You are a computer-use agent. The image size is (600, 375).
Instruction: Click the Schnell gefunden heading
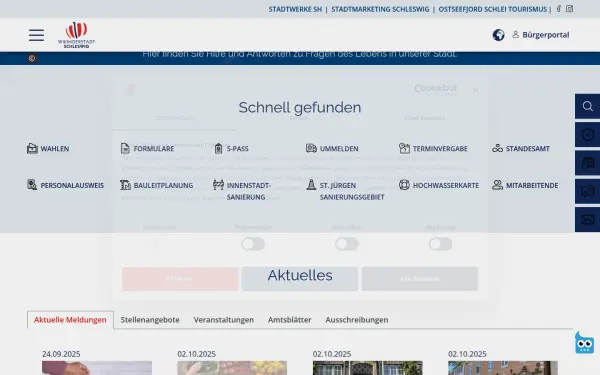click(300, 108)
